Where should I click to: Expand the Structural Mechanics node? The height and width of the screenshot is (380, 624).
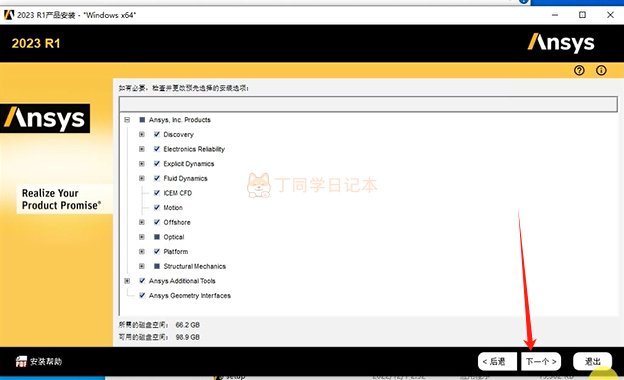142,266
